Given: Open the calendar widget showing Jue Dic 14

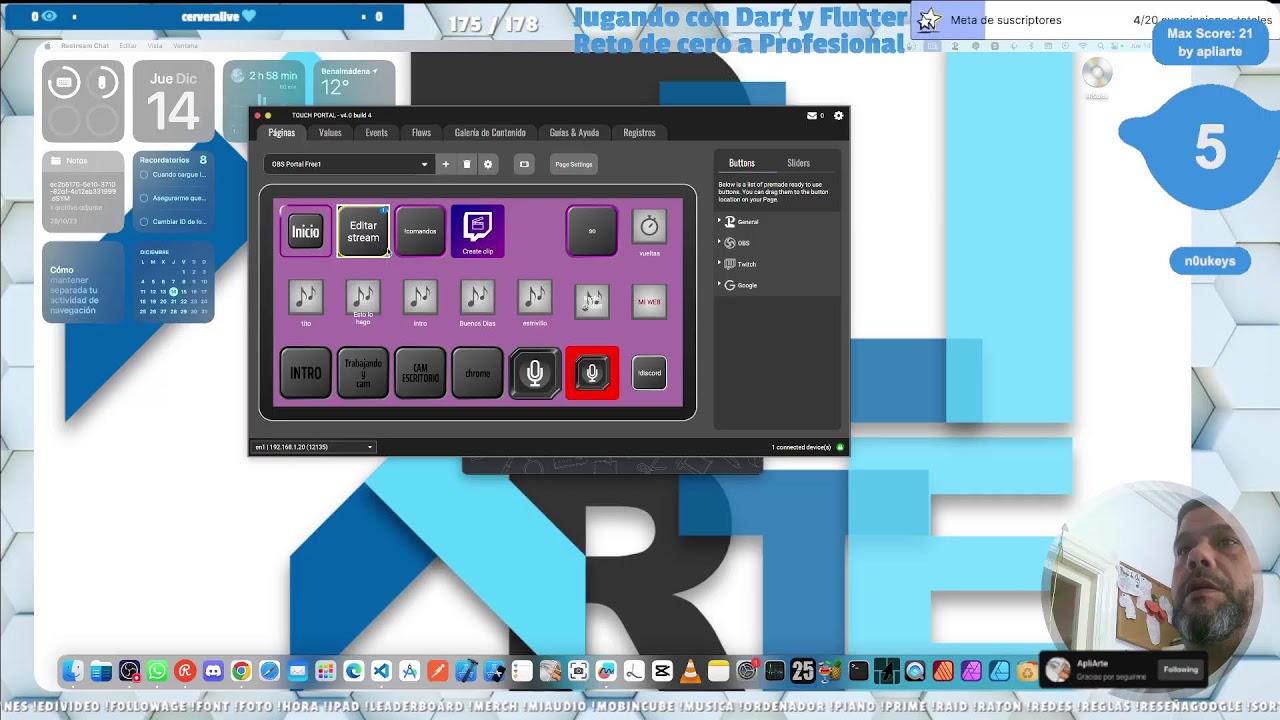Looking at the screenshot, I should (x=174, y=101).
